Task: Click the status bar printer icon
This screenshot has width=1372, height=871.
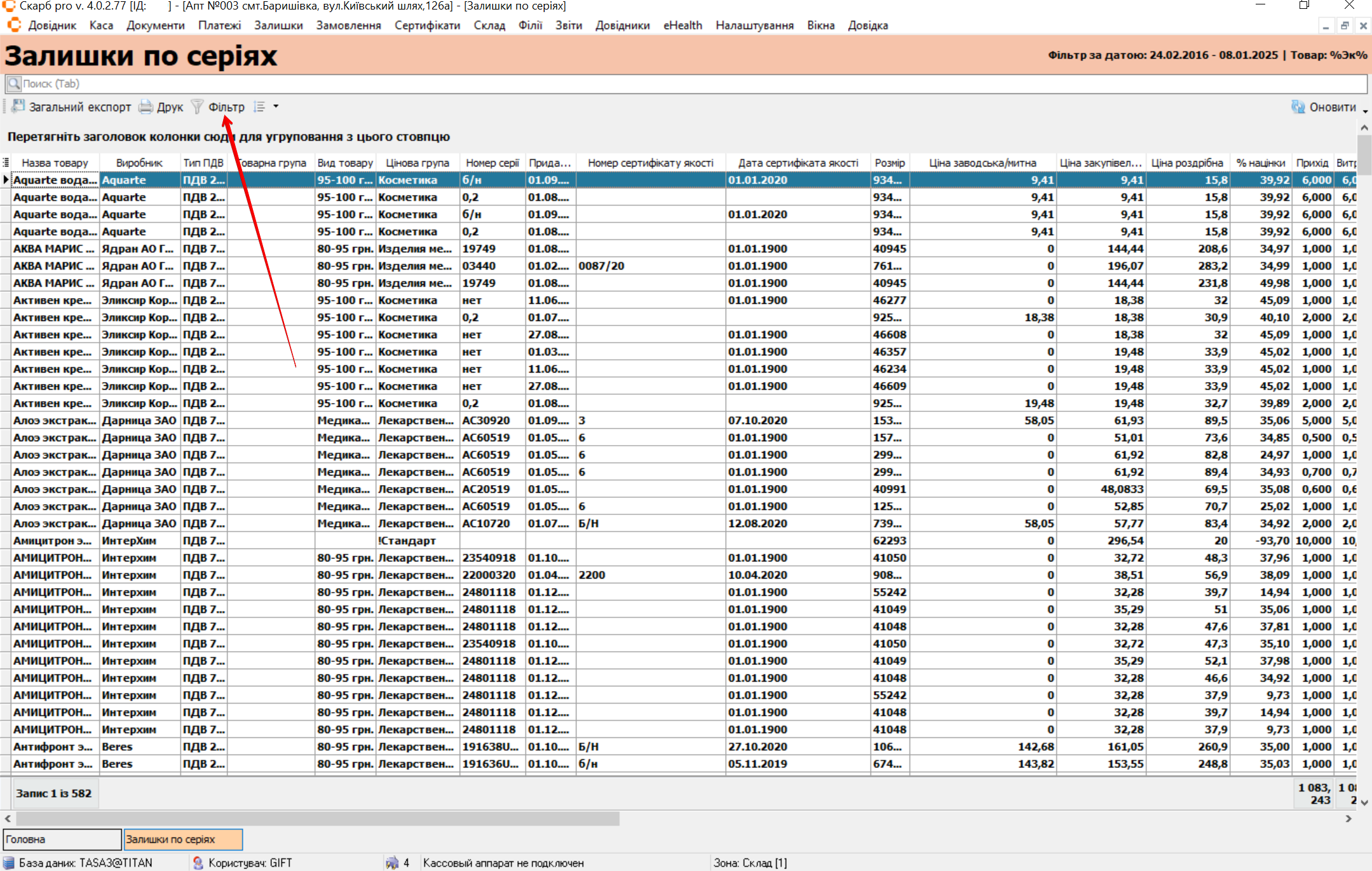Action: [x=392, y=863]
